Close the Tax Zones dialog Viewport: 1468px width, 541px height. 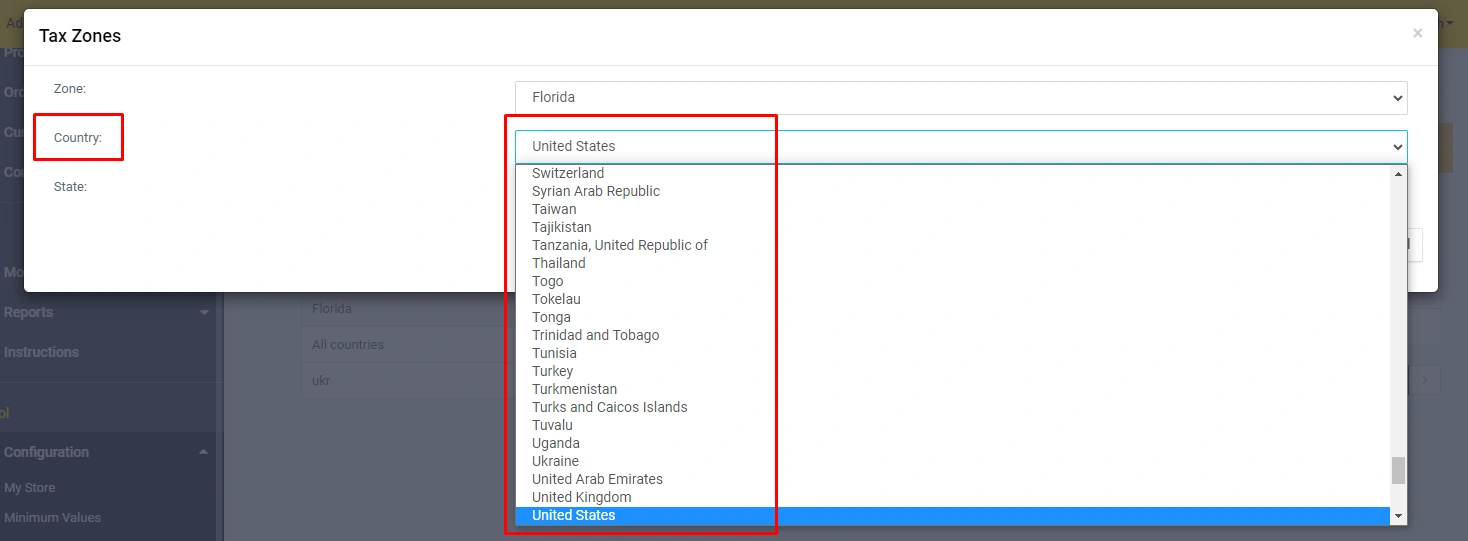coord(1417,33)
